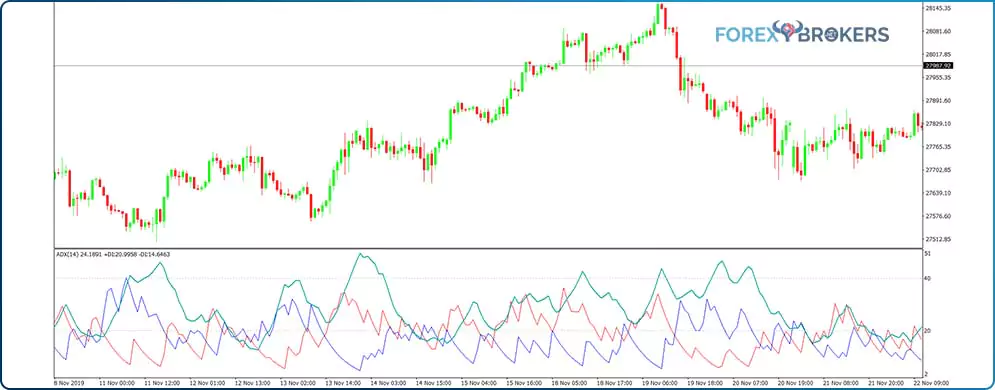Click the 28017.85 price axis label
This screenshot has width=995, height=390.
click(x=939, y=55)
